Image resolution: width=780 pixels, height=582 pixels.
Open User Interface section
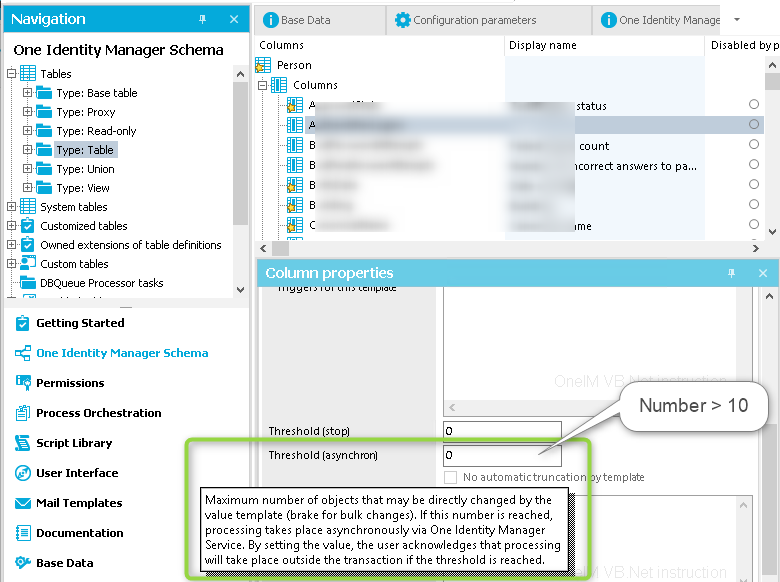[77, 473]
